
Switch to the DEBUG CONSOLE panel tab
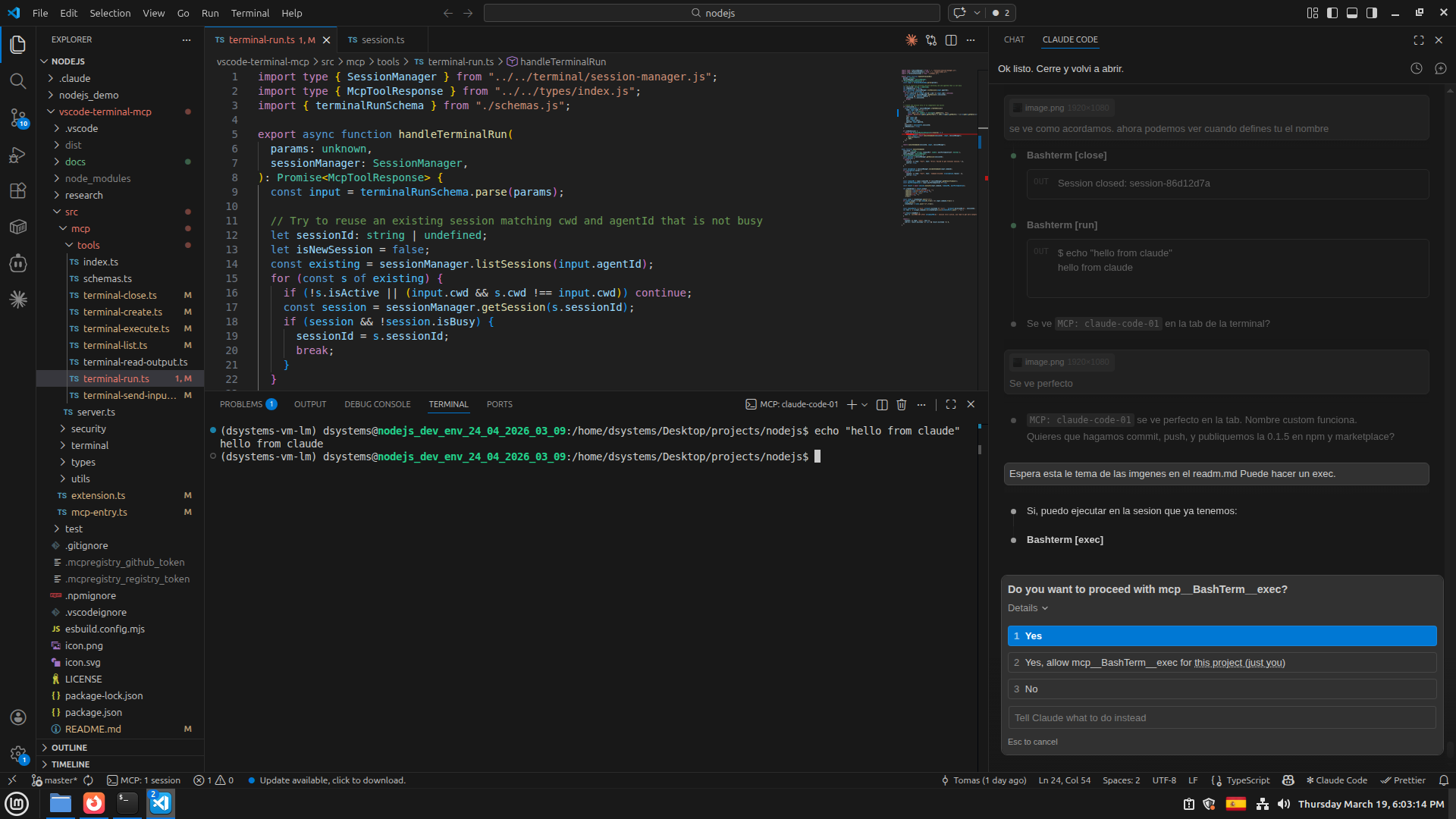click(x=377, y=405)
